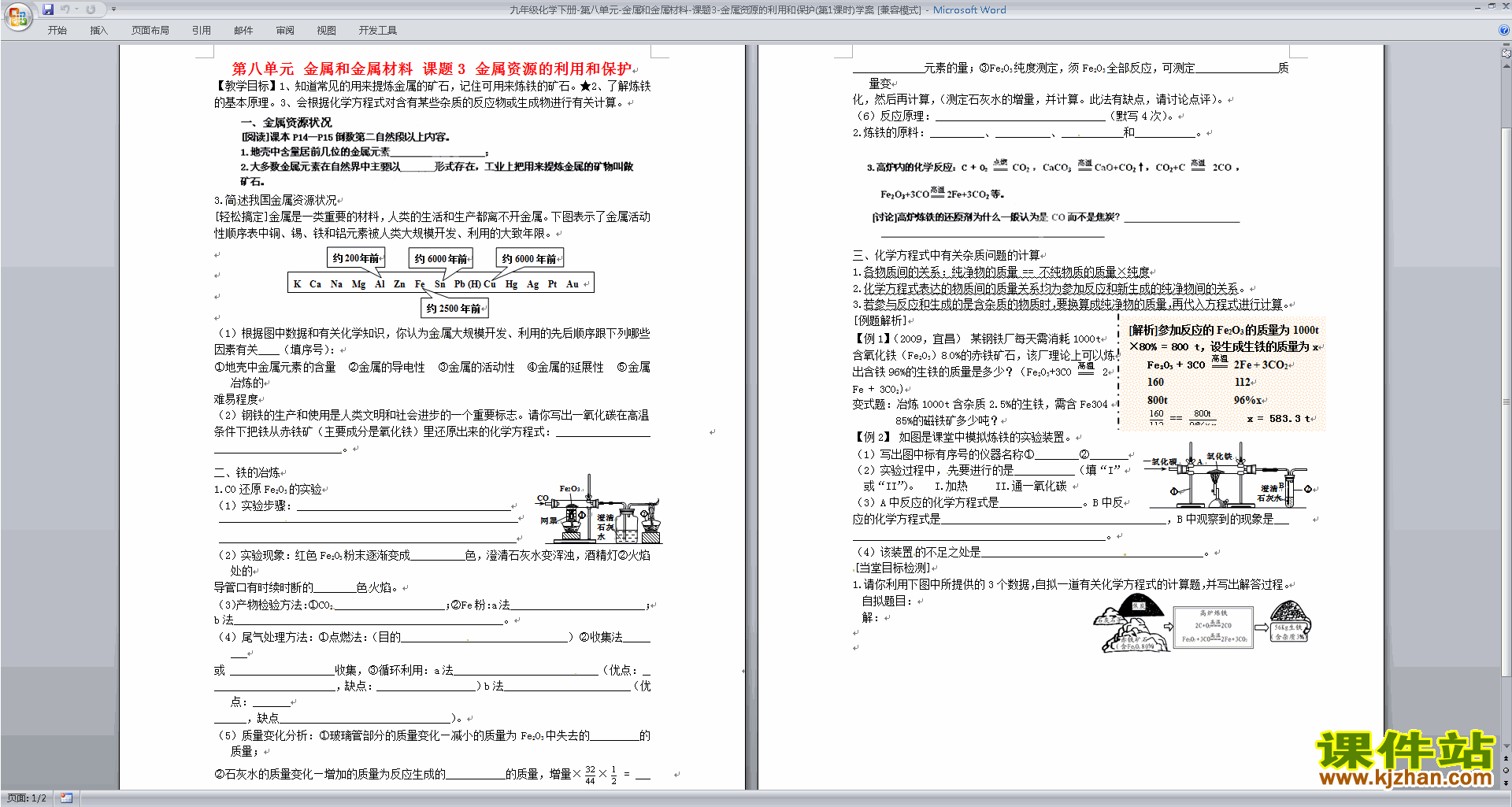Click the heading 二、铁的冶炼
The image size is (1512, 807).
tap(247, 472)
